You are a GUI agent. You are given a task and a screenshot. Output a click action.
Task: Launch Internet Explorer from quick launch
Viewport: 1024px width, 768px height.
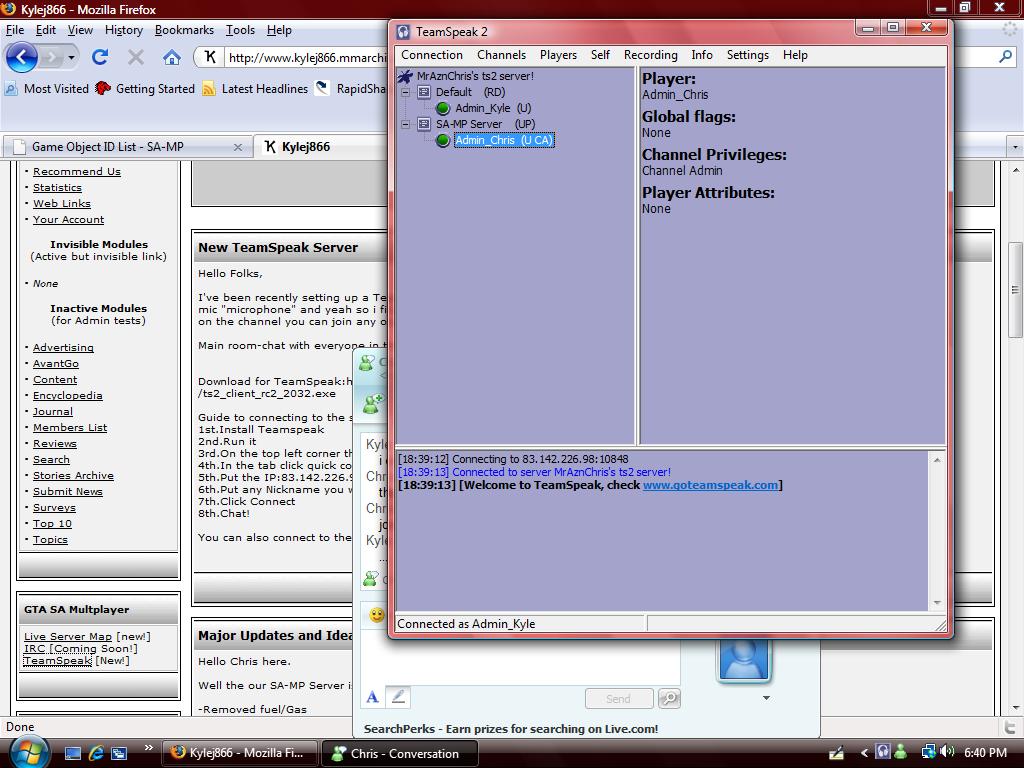point(96,753)
